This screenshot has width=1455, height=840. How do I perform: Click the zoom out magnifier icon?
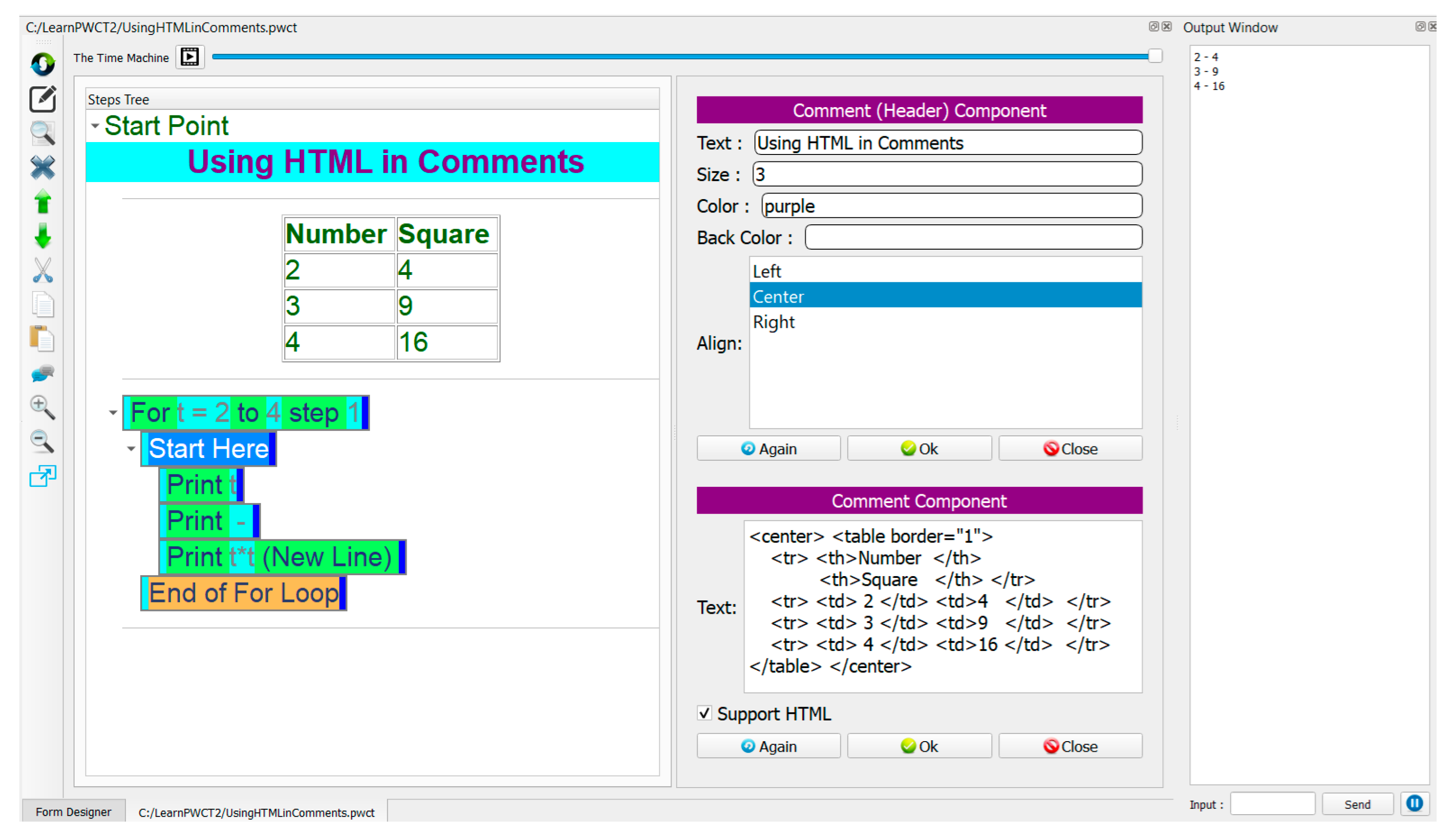pyautogui.click(x=43, y=442)
